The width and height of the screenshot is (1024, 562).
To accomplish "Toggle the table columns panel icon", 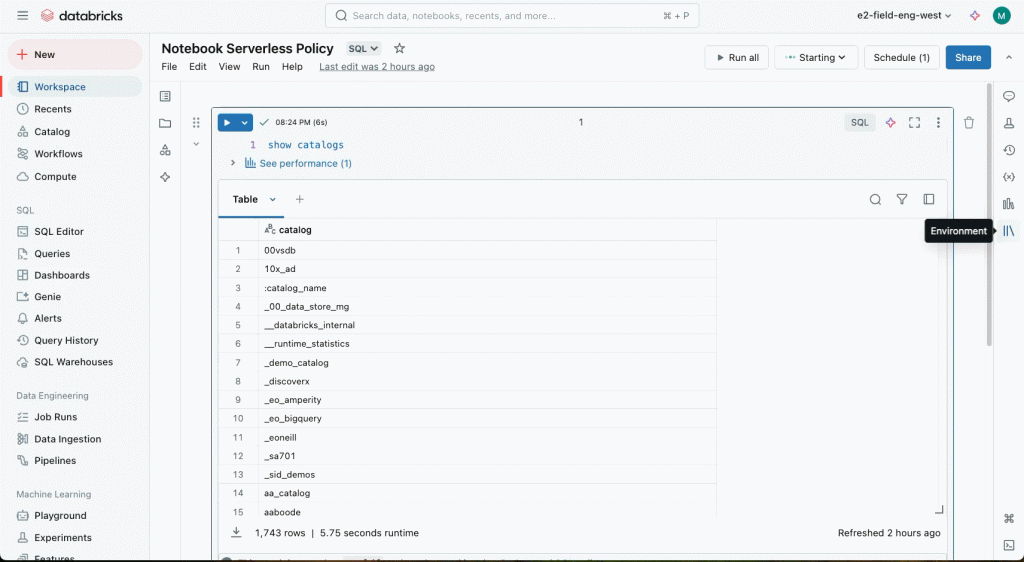I will point(929,199).
